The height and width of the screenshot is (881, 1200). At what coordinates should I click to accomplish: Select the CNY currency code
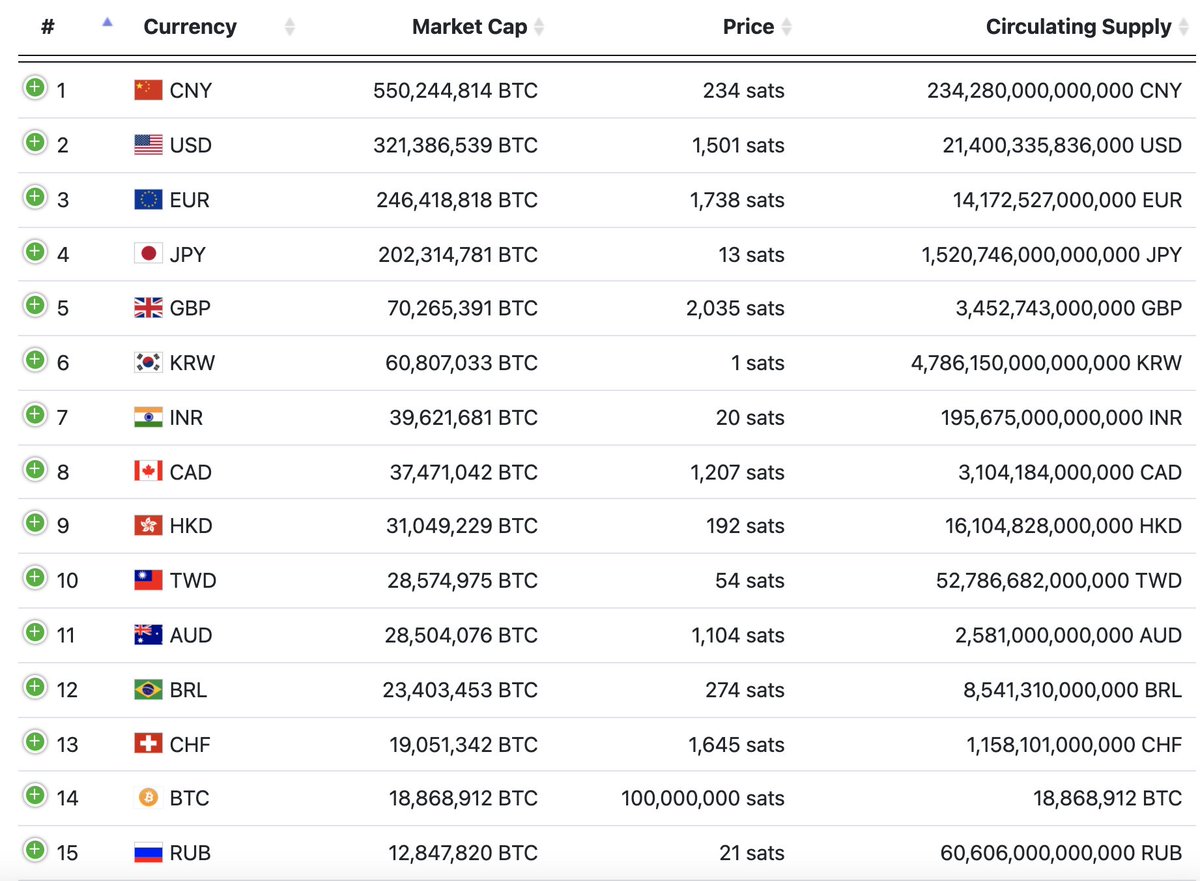(191, 90)
